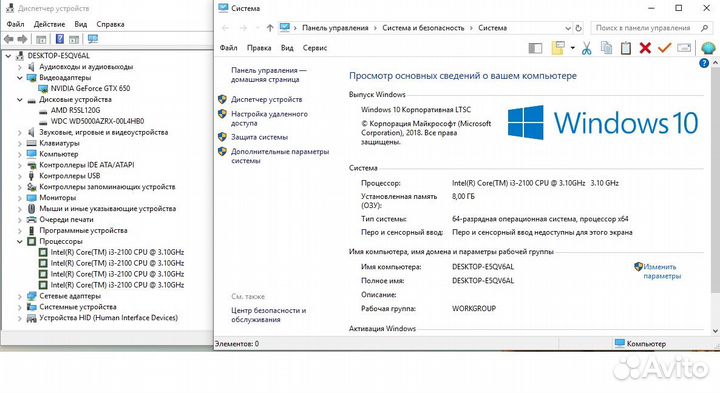Expand Контроллеры IDE ATA/ATAPI category
The image size is (720, 393).
coord(20,165)
